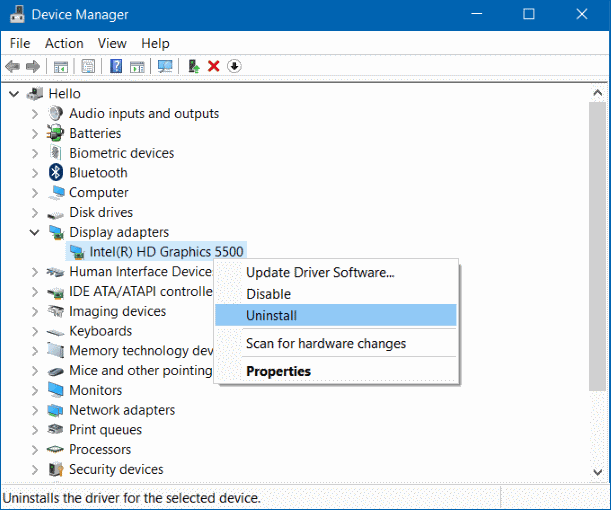Screen dimensions: 611x510
Task: Collapse the Display adapters category
Action: click(35, 232)
